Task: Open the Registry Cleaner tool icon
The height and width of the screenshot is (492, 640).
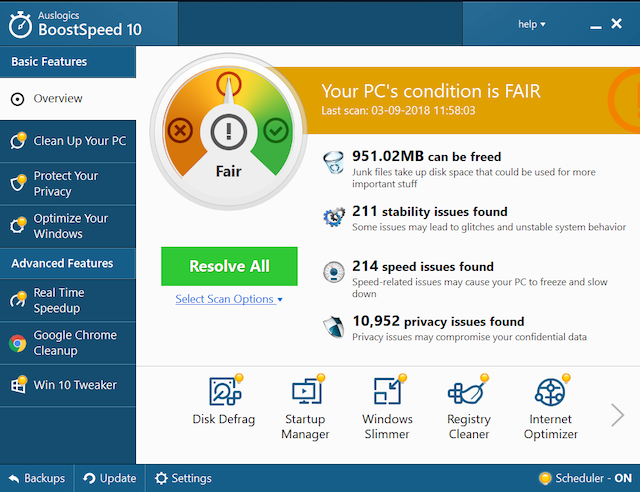Action: (x=468, y=390)
